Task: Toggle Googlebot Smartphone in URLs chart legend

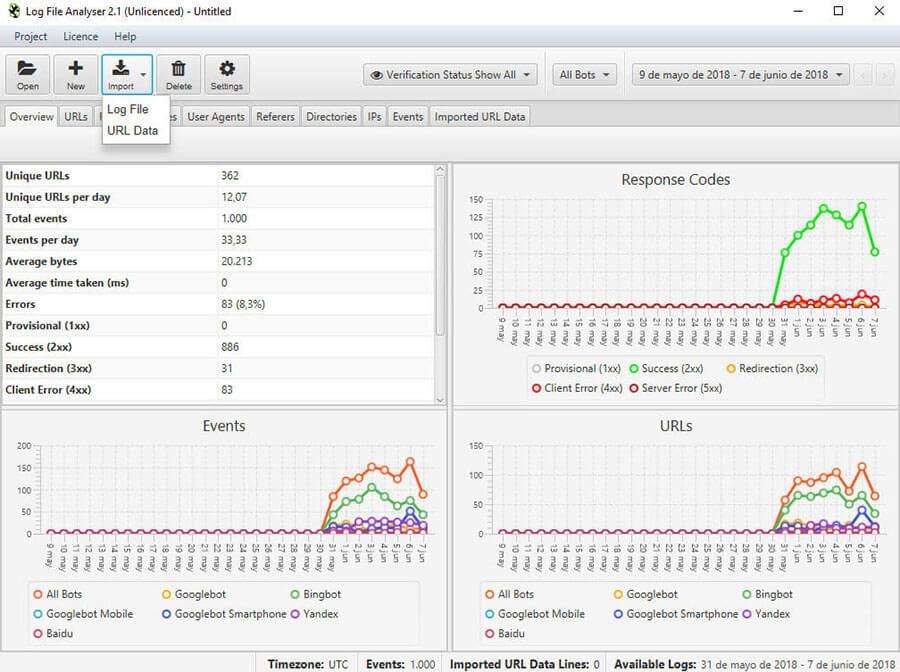Action: [676, 613]
